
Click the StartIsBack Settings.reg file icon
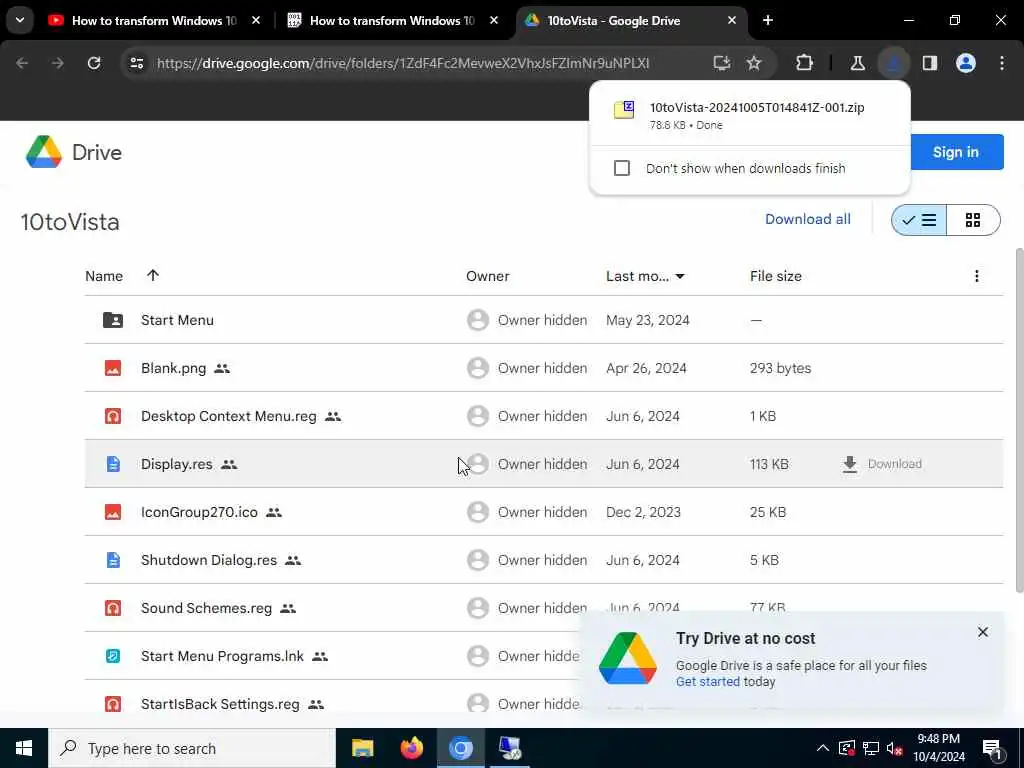click(113, 704)
